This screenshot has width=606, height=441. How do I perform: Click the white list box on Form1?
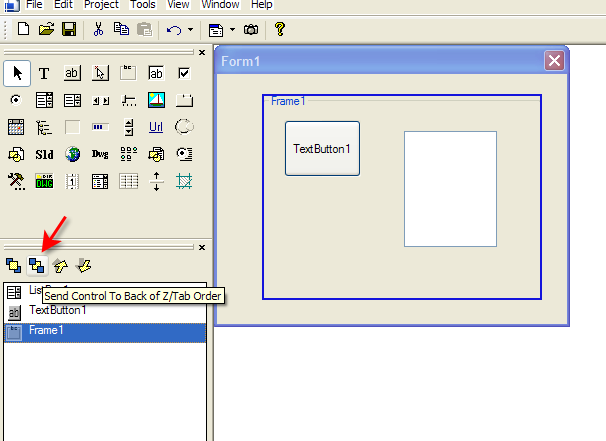450,189
